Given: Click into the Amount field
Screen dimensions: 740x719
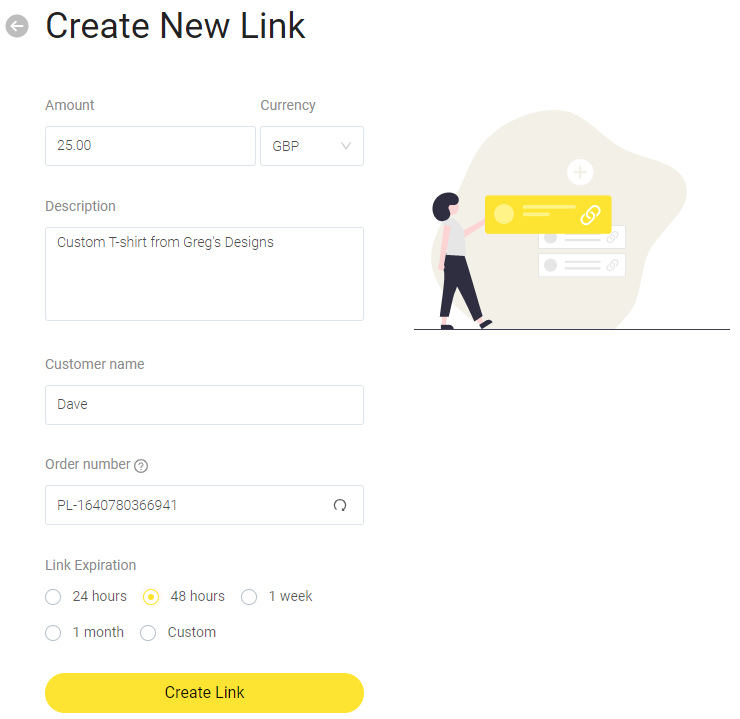Looking at the screenshot, I should (150, 146).
